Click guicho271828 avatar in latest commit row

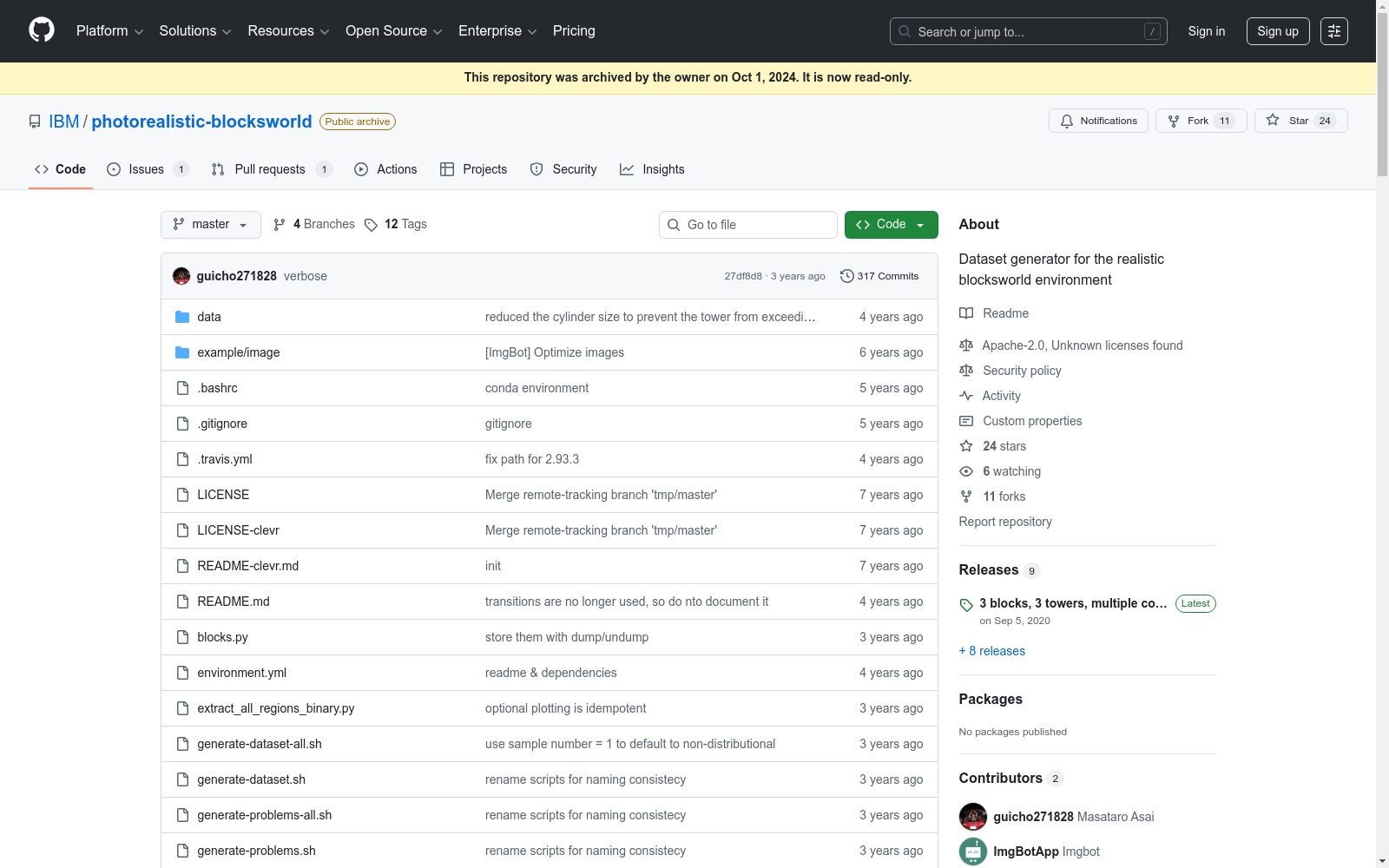(x=181, y=276)
